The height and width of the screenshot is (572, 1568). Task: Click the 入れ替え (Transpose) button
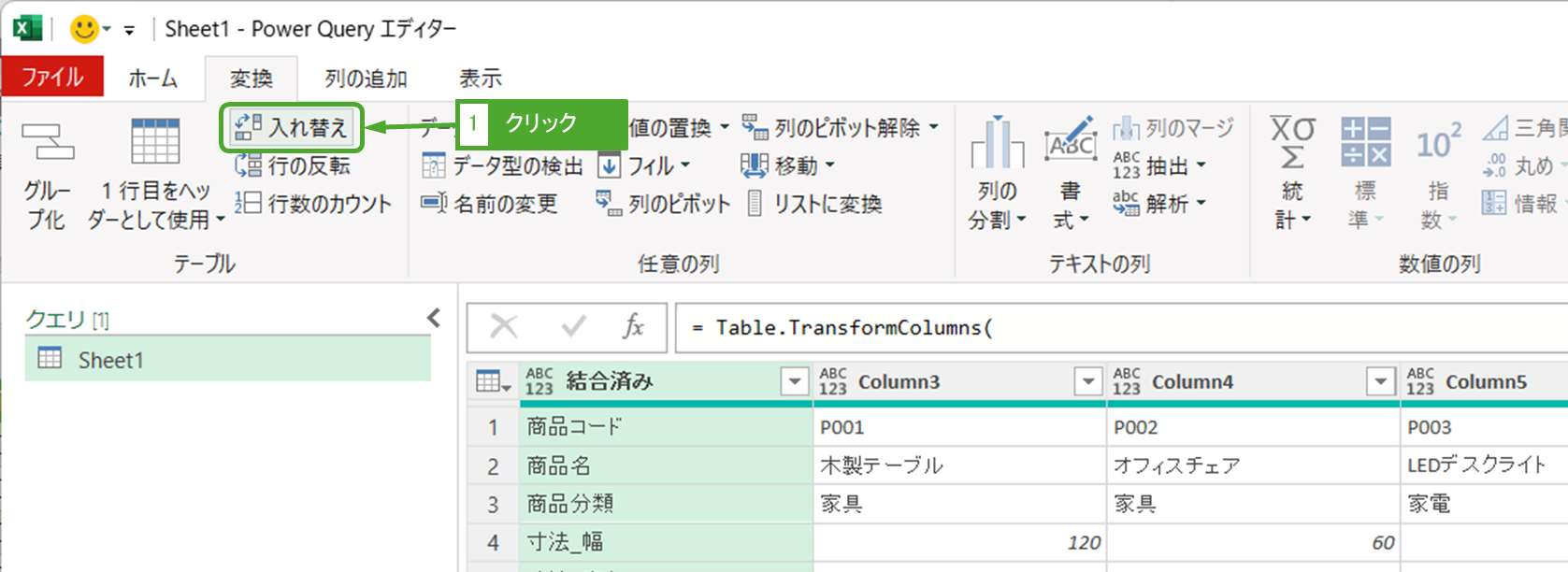coord(291,127)
